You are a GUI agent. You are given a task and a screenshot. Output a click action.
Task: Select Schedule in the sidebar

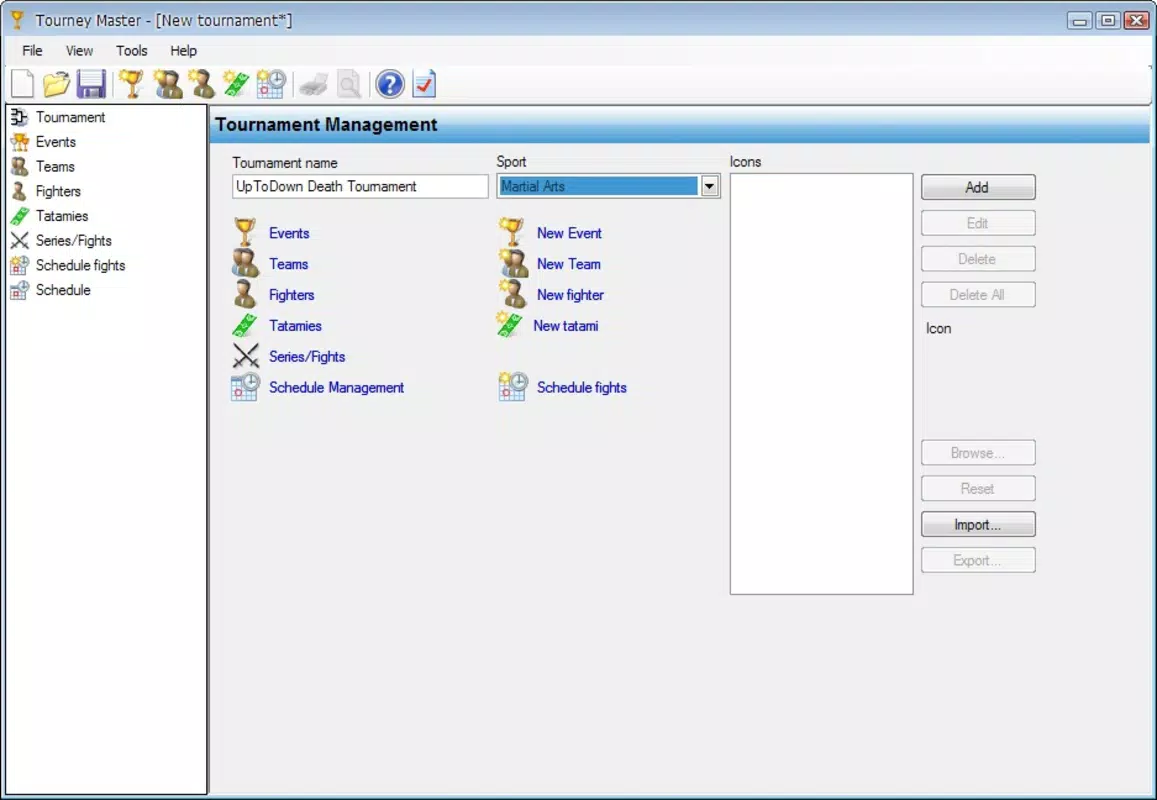coord(63,290)
